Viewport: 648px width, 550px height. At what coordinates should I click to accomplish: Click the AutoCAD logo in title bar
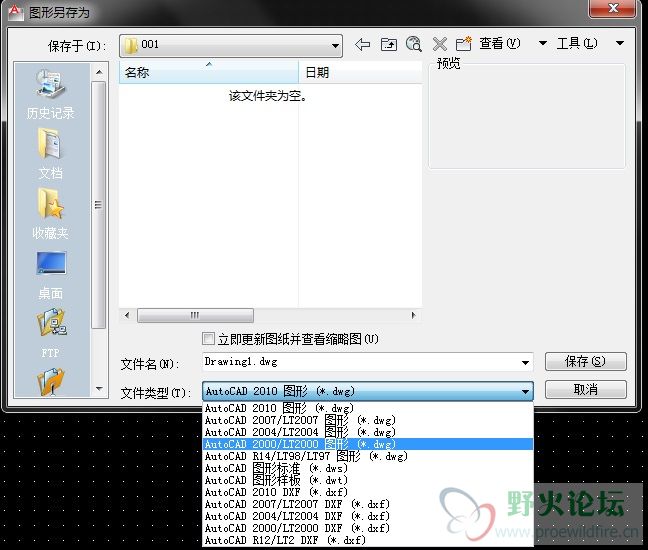[15, 12]
